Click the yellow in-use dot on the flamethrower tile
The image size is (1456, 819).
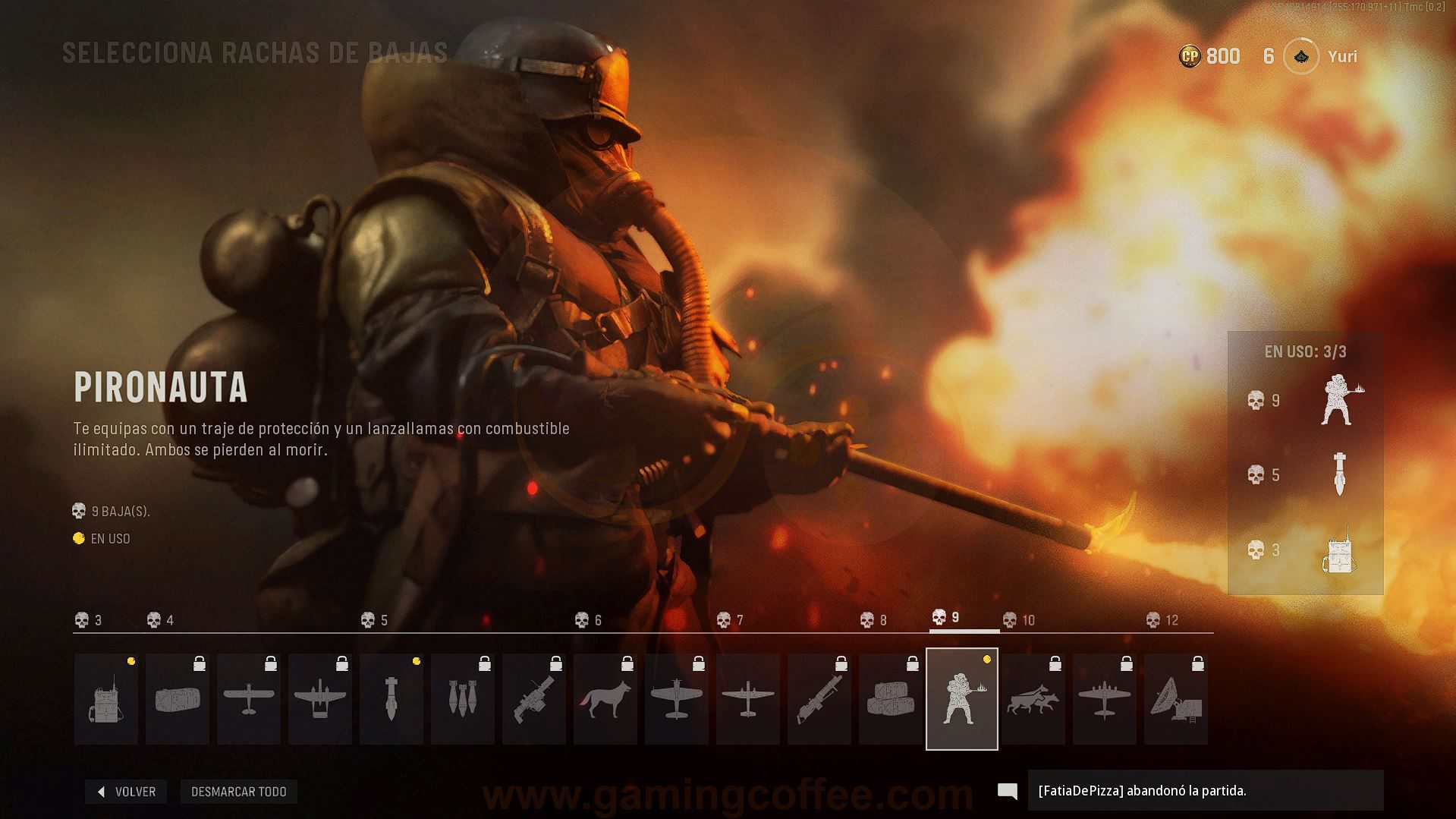pos(987,660)
